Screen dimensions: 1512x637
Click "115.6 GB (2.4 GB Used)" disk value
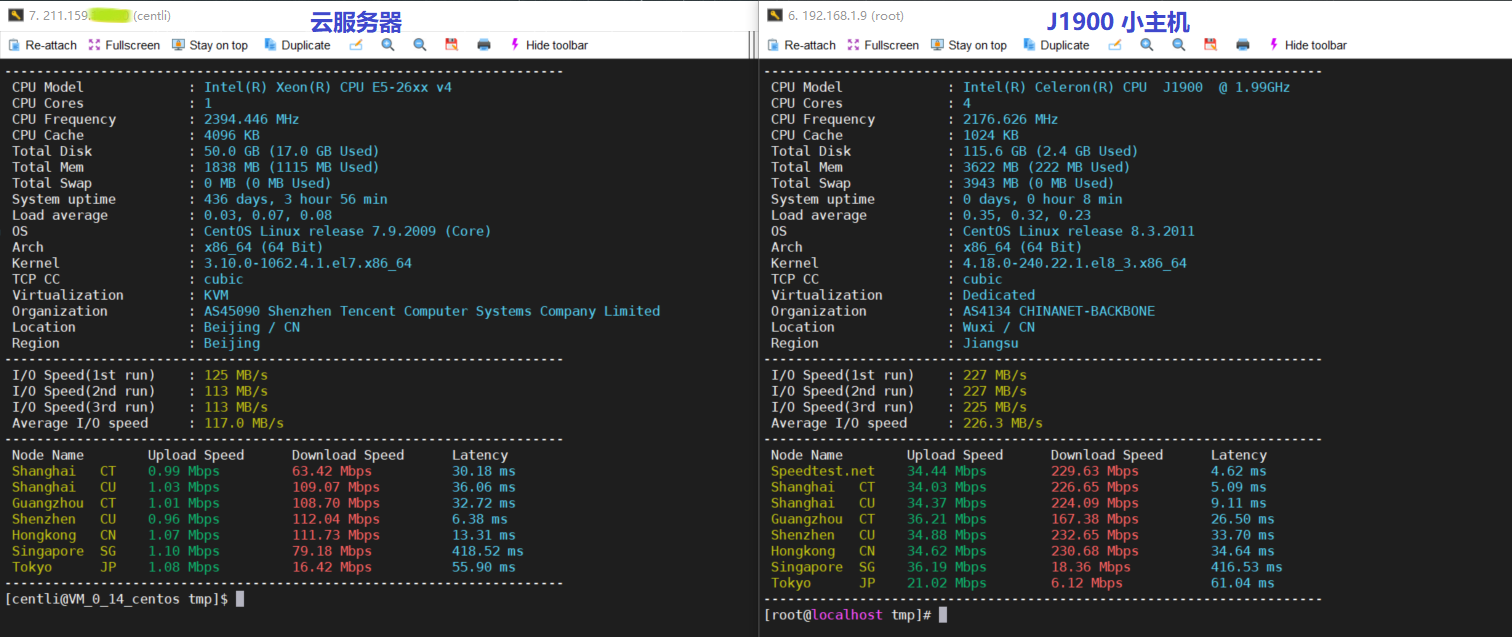click(x=1051, y=151)
